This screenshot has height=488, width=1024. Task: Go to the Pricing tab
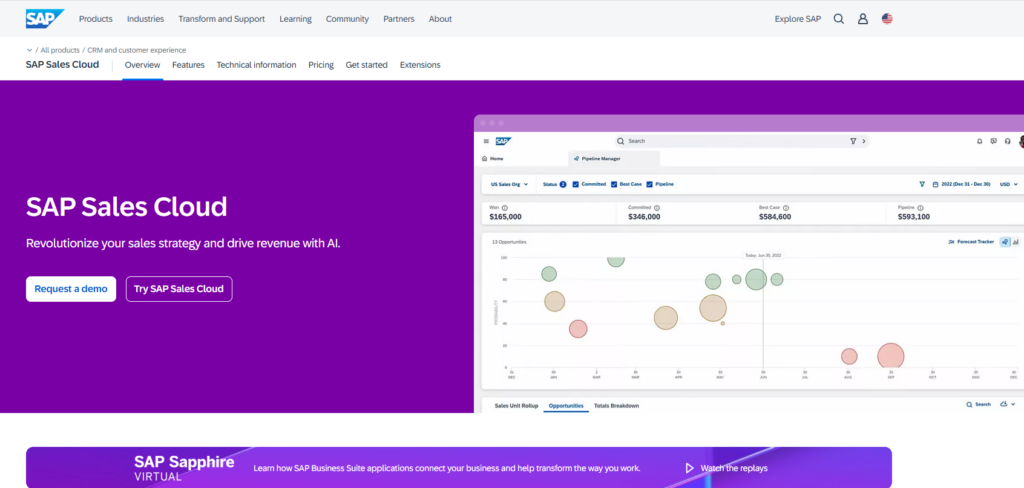pos(321,65)
